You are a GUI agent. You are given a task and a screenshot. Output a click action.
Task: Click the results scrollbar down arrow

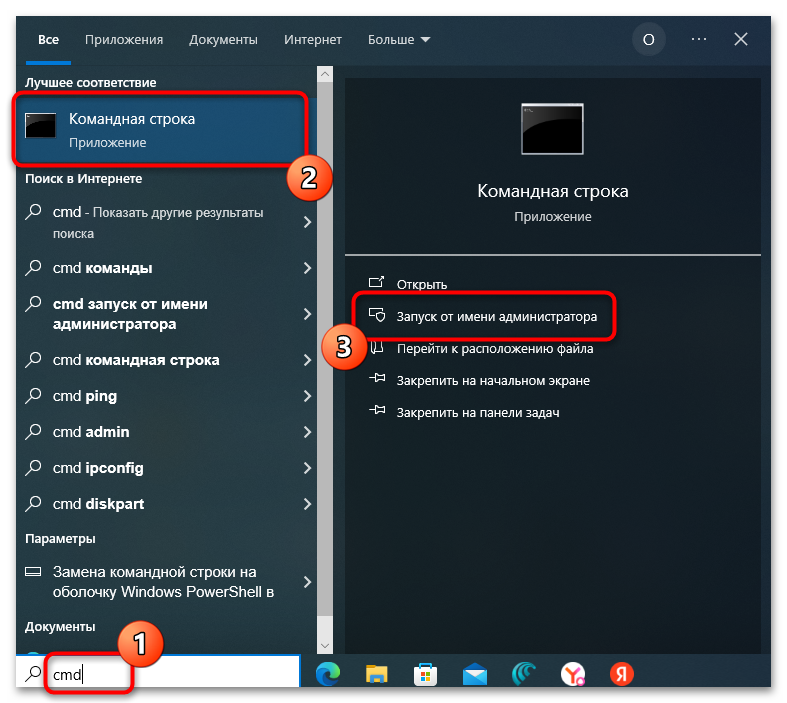[x=325, y=646]
